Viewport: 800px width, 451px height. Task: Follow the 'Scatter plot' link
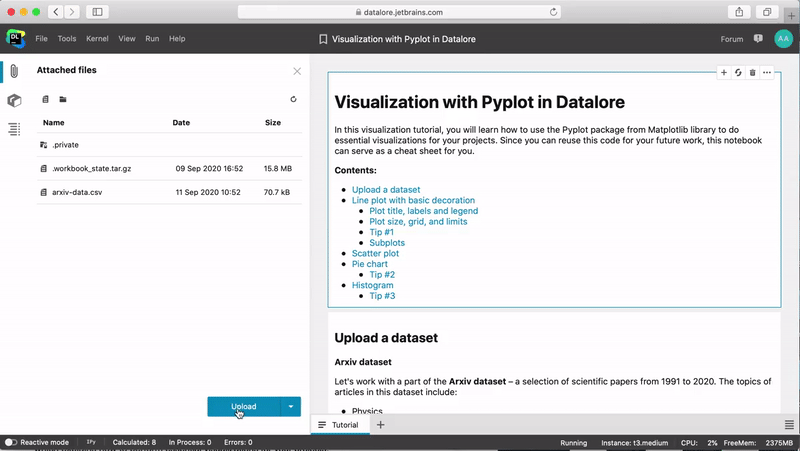pyautogui.click(x=376, y=254)
